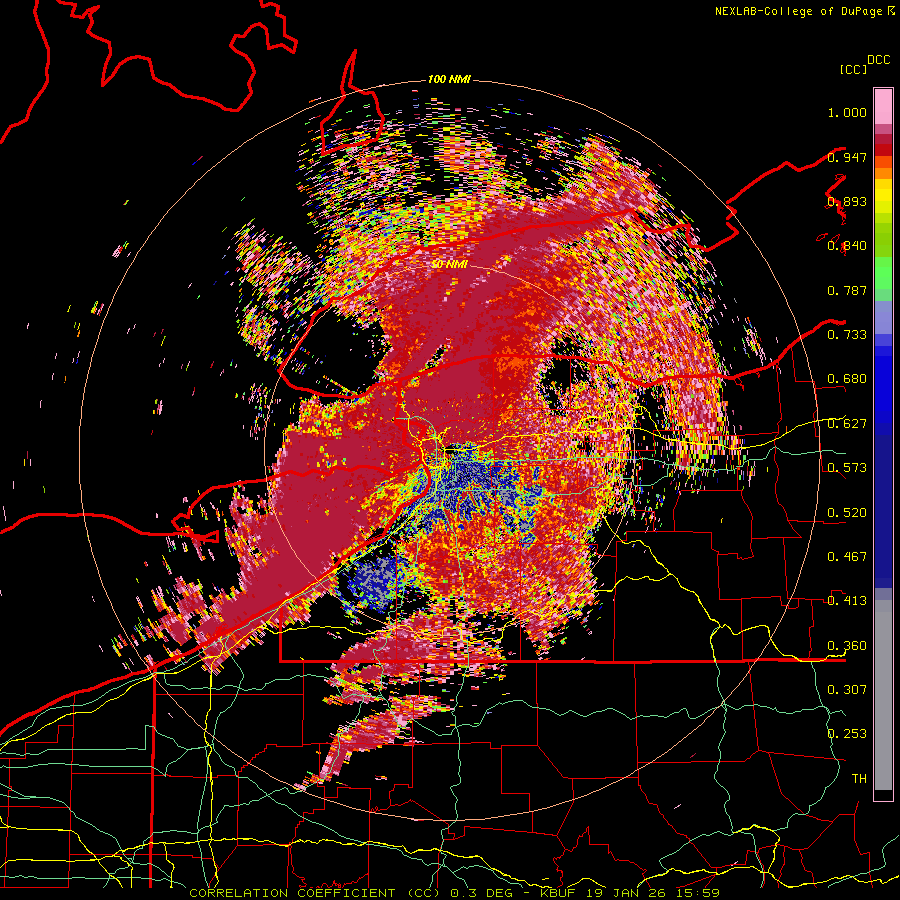Click the TH threshold label

(859, 778)
